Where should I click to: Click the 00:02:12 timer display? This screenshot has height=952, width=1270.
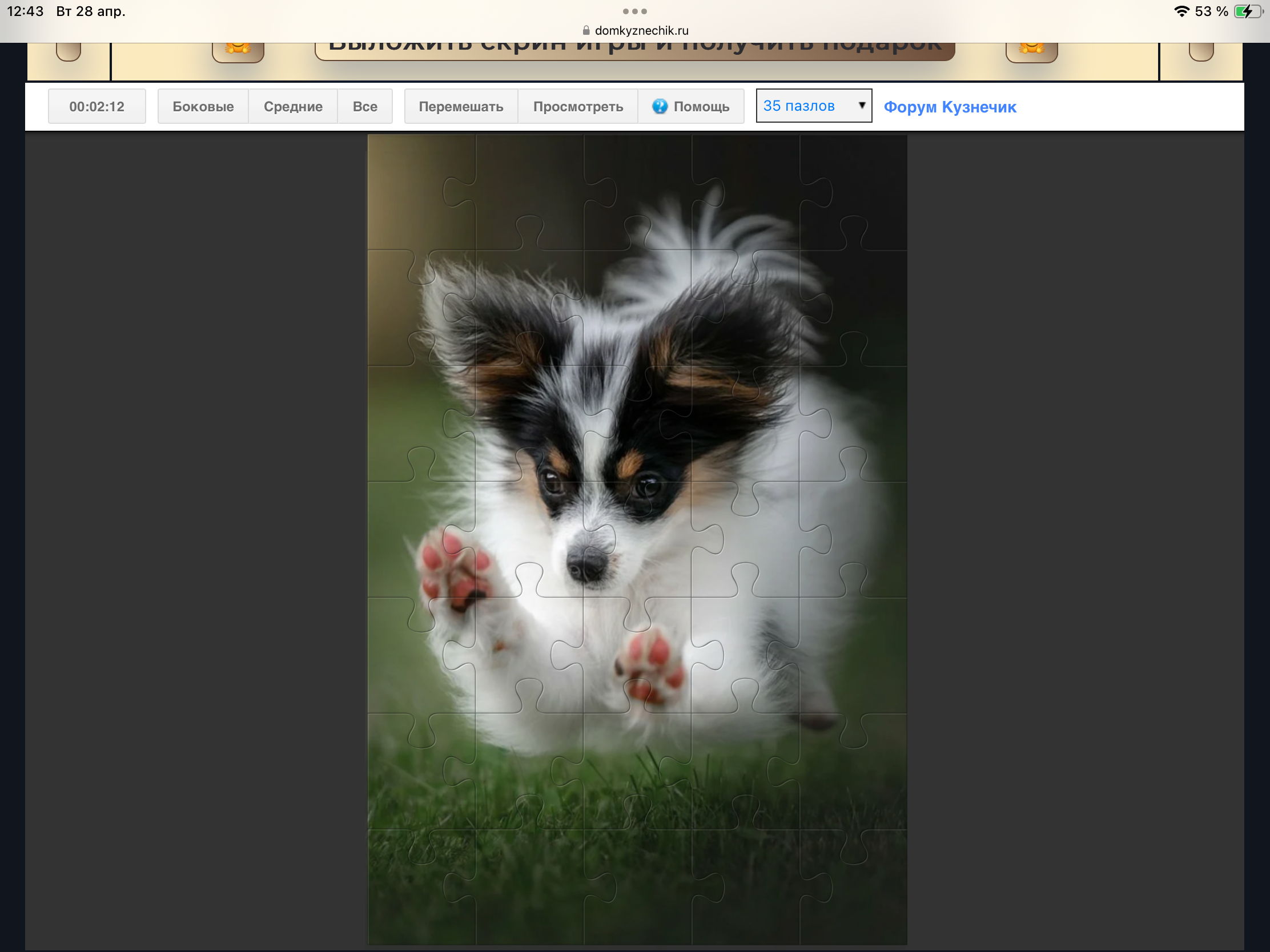(x=97, y=106)
